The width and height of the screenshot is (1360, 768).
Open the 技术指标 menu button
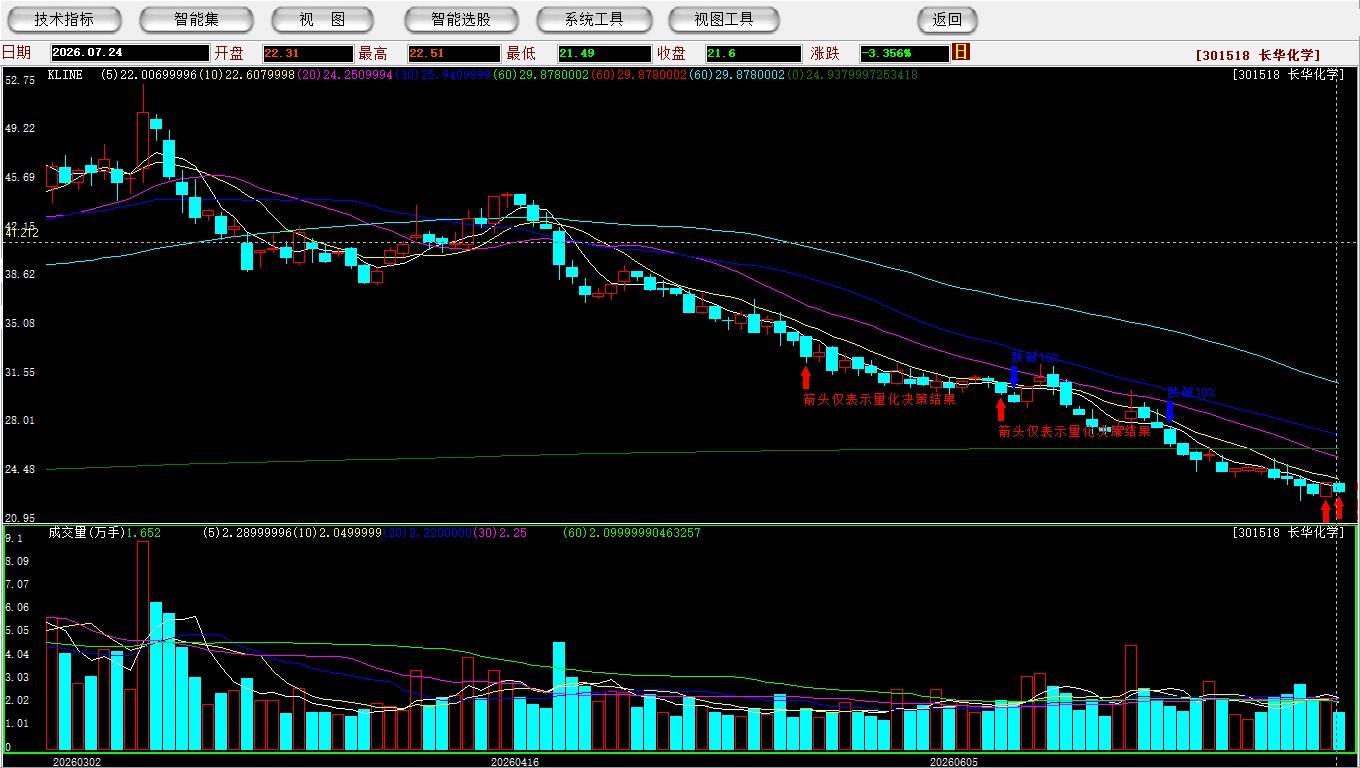[64, 19]
